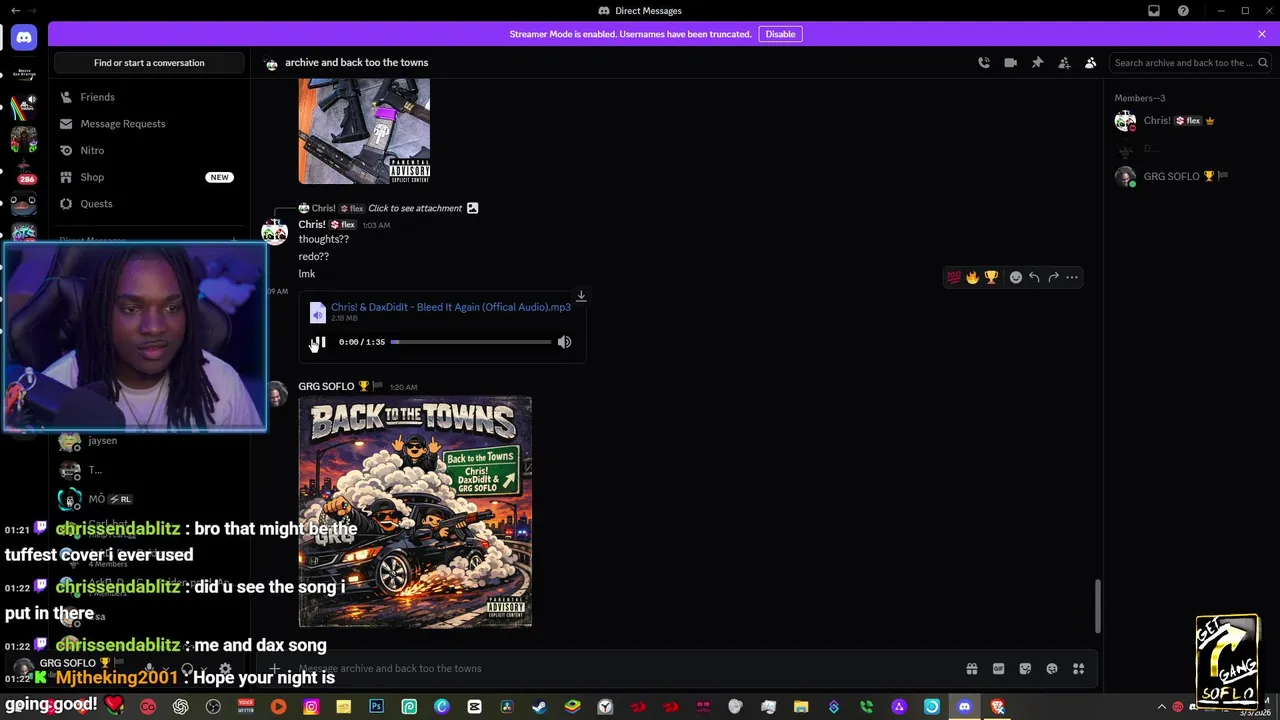Open the rainbow stripes server icon

pos(24,106)
